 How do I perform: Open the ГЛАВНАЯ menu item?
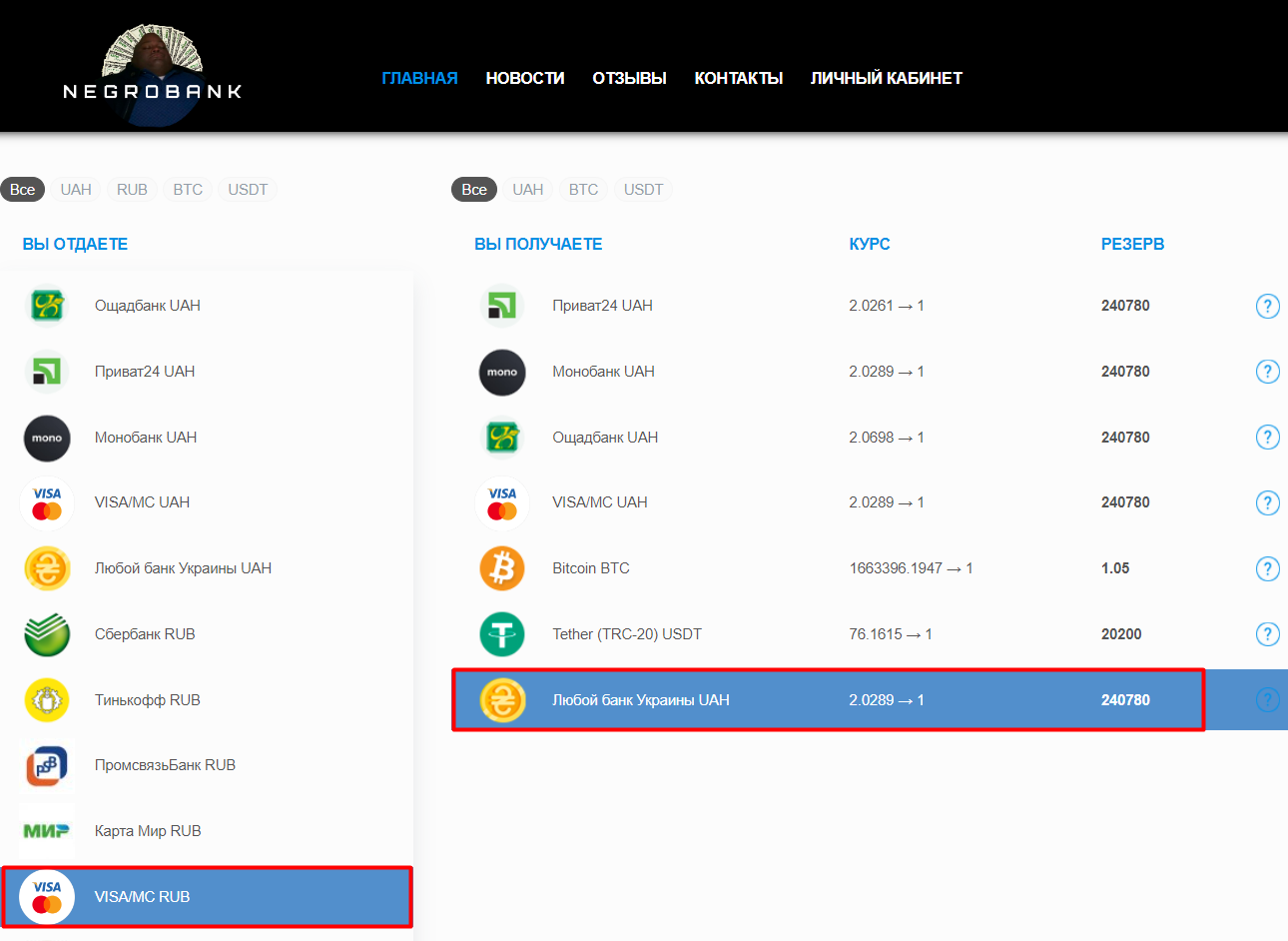click(x=420, y=78)
